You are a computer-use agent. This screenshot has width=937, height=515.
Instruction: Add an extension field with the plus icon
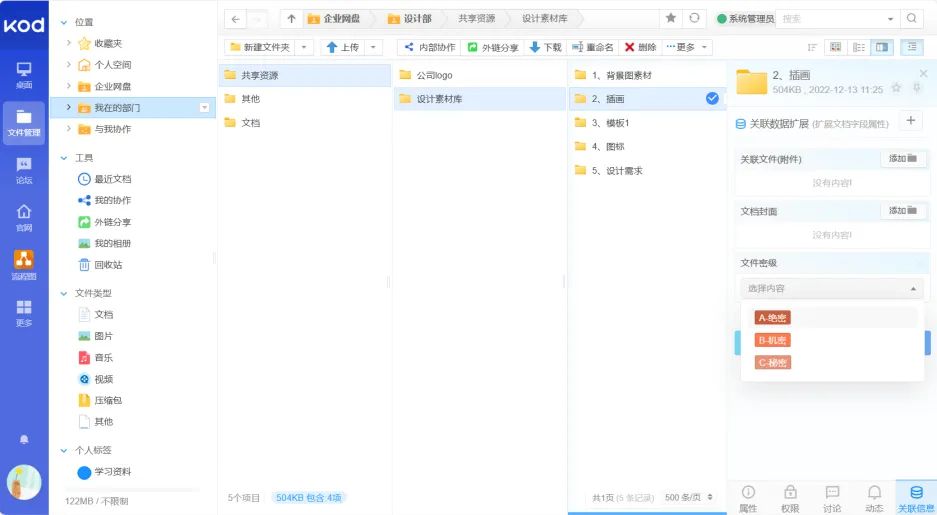point(911,121)
